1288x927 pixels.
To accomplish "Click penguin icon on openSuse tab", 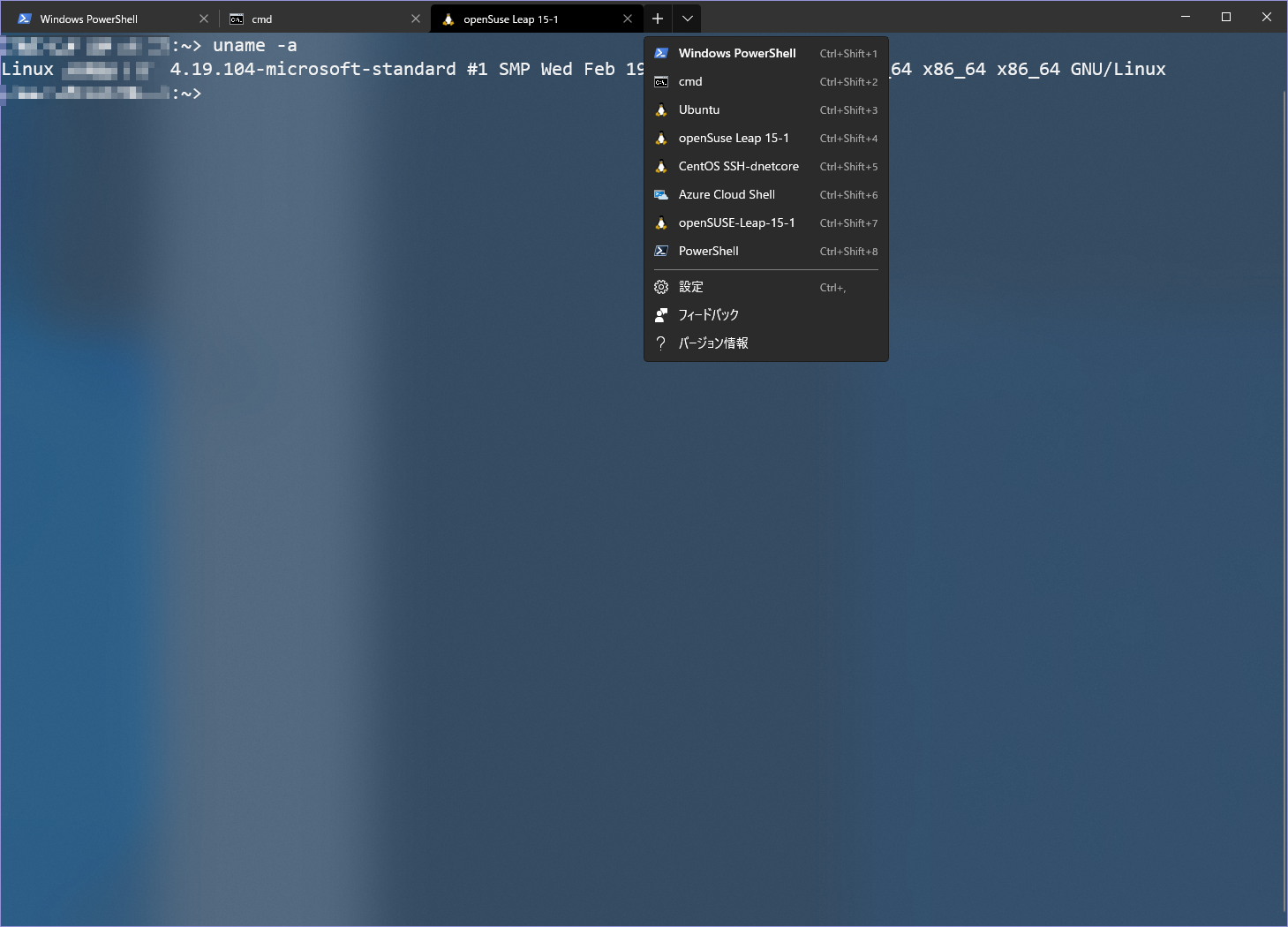I will [x=448, y=19].
